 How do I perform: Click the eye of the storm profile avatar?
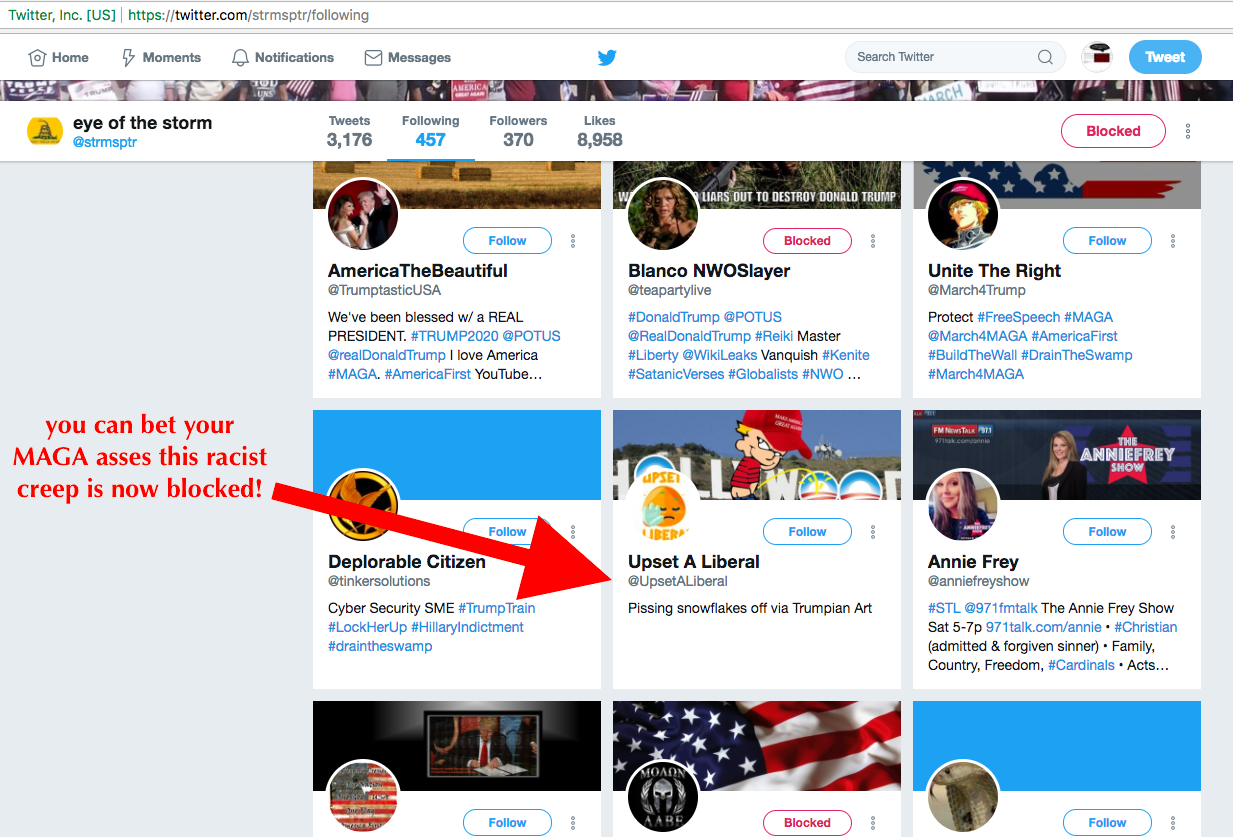tap(44, 131)
